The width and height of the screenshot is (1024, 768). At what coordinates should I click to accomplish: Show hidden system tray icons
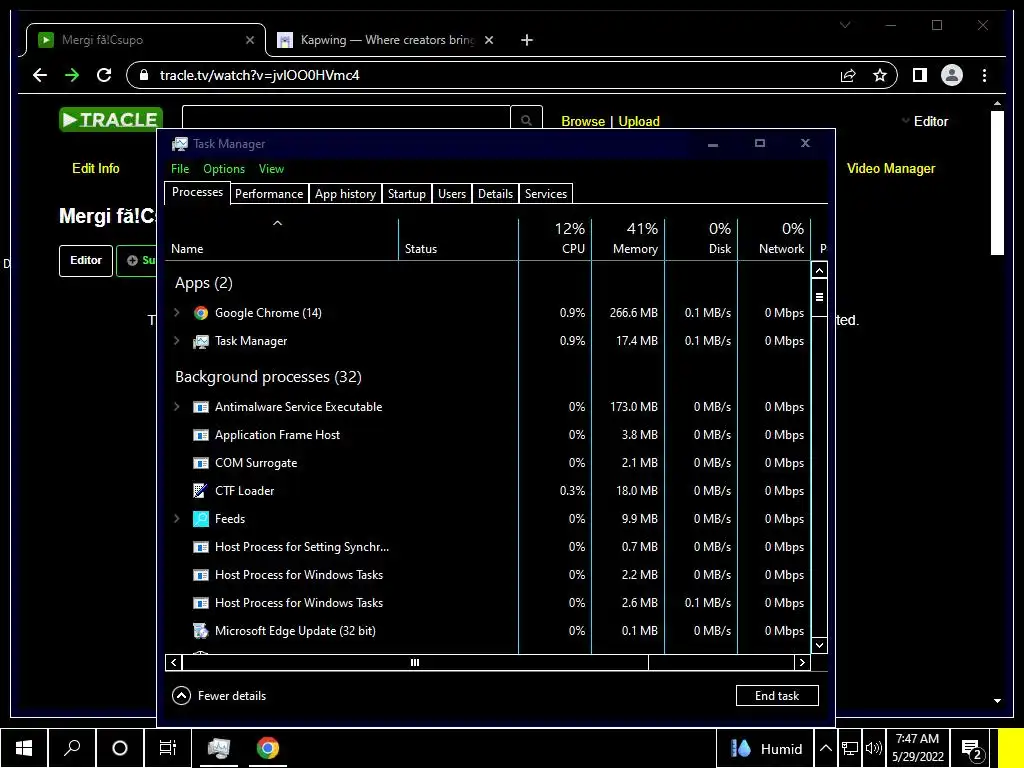[x=825, y=748]
